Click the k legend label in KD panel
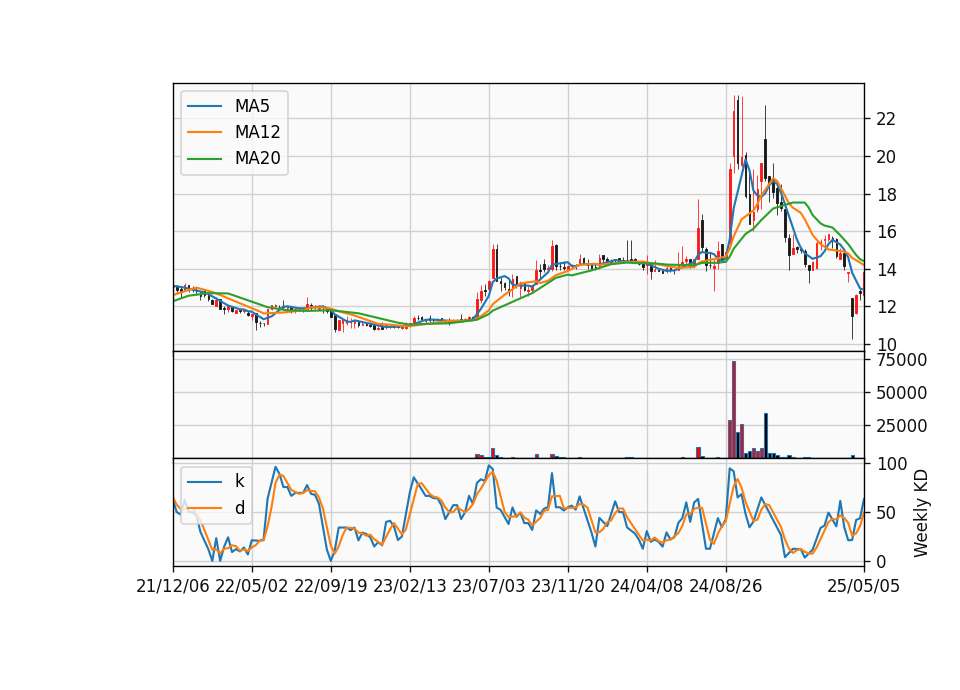This screenshot has height=690, width=960. click(239, 481)
